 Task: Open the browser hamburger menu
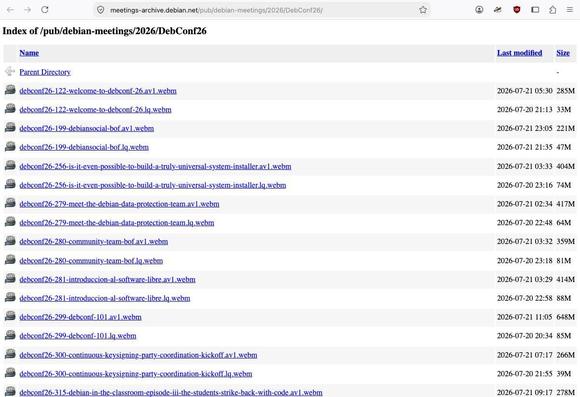pos(570,10)
